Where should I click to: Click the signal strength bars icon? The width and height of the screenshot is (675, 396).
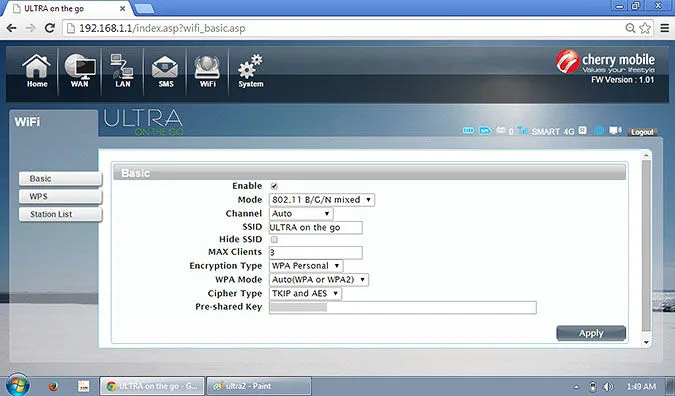523,130
